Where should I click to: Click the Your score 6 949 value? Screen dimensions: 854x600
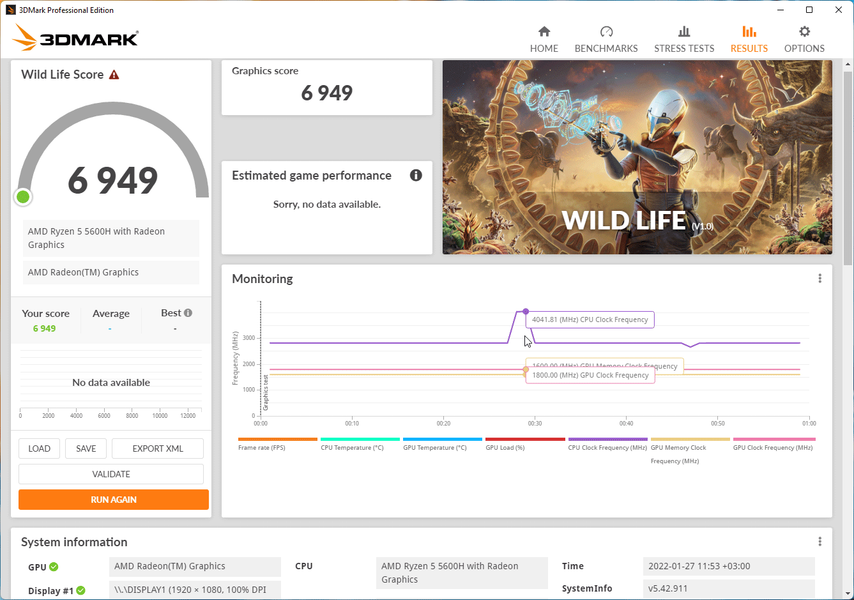[x=44, y=328]
